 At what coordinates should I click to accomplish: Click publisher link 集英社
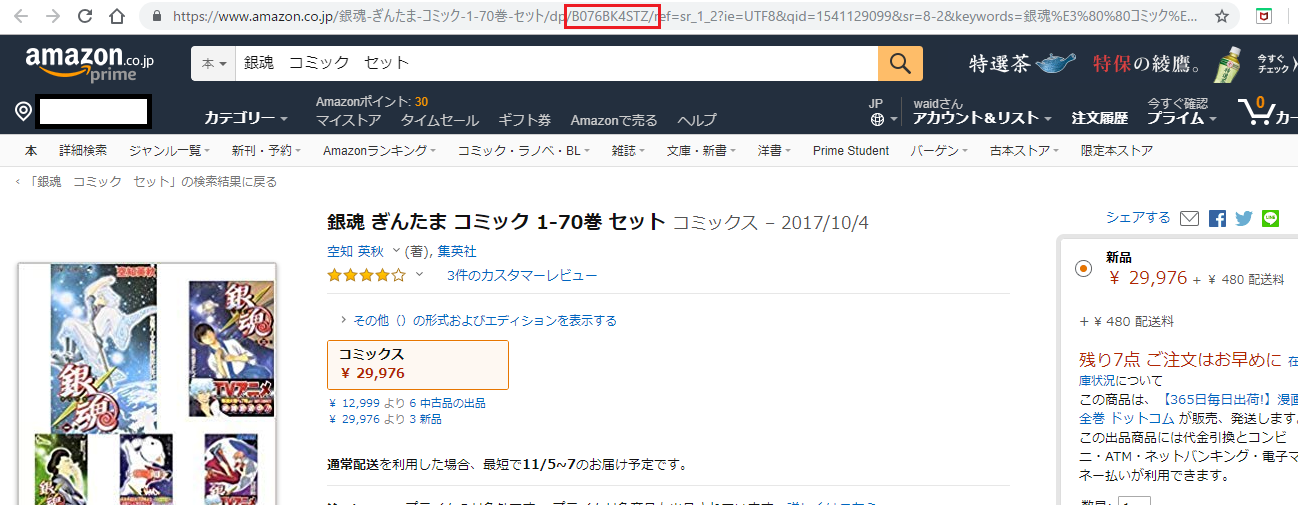[x=457, y=251]
